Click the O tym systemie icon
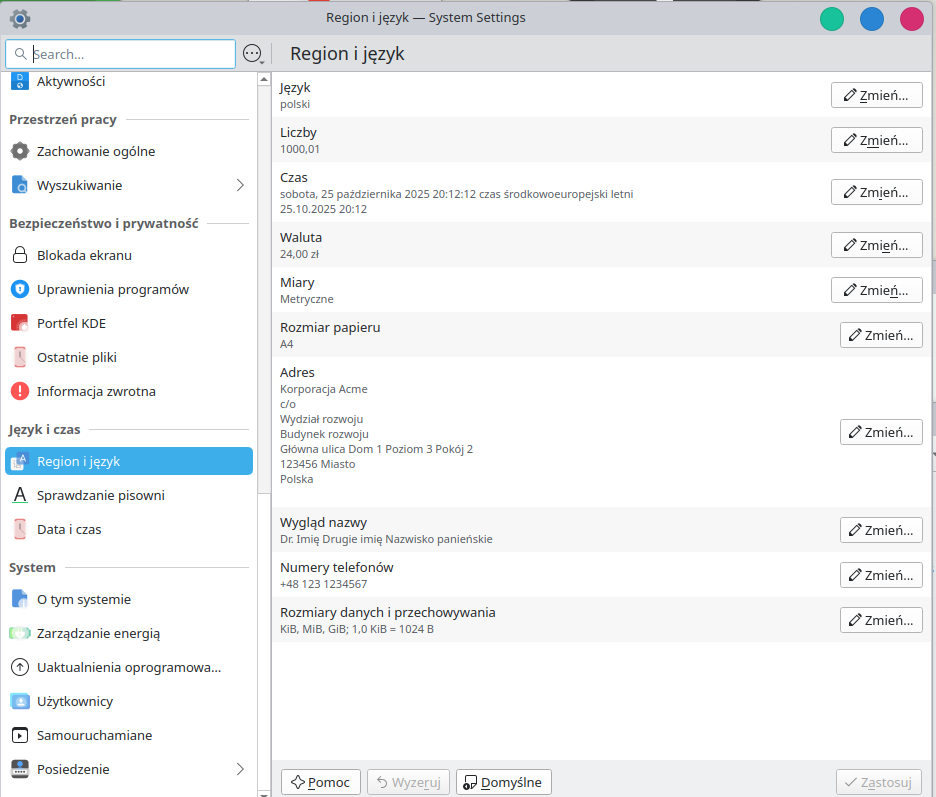The height and width of the screenshot is (797, 936). 19,599
